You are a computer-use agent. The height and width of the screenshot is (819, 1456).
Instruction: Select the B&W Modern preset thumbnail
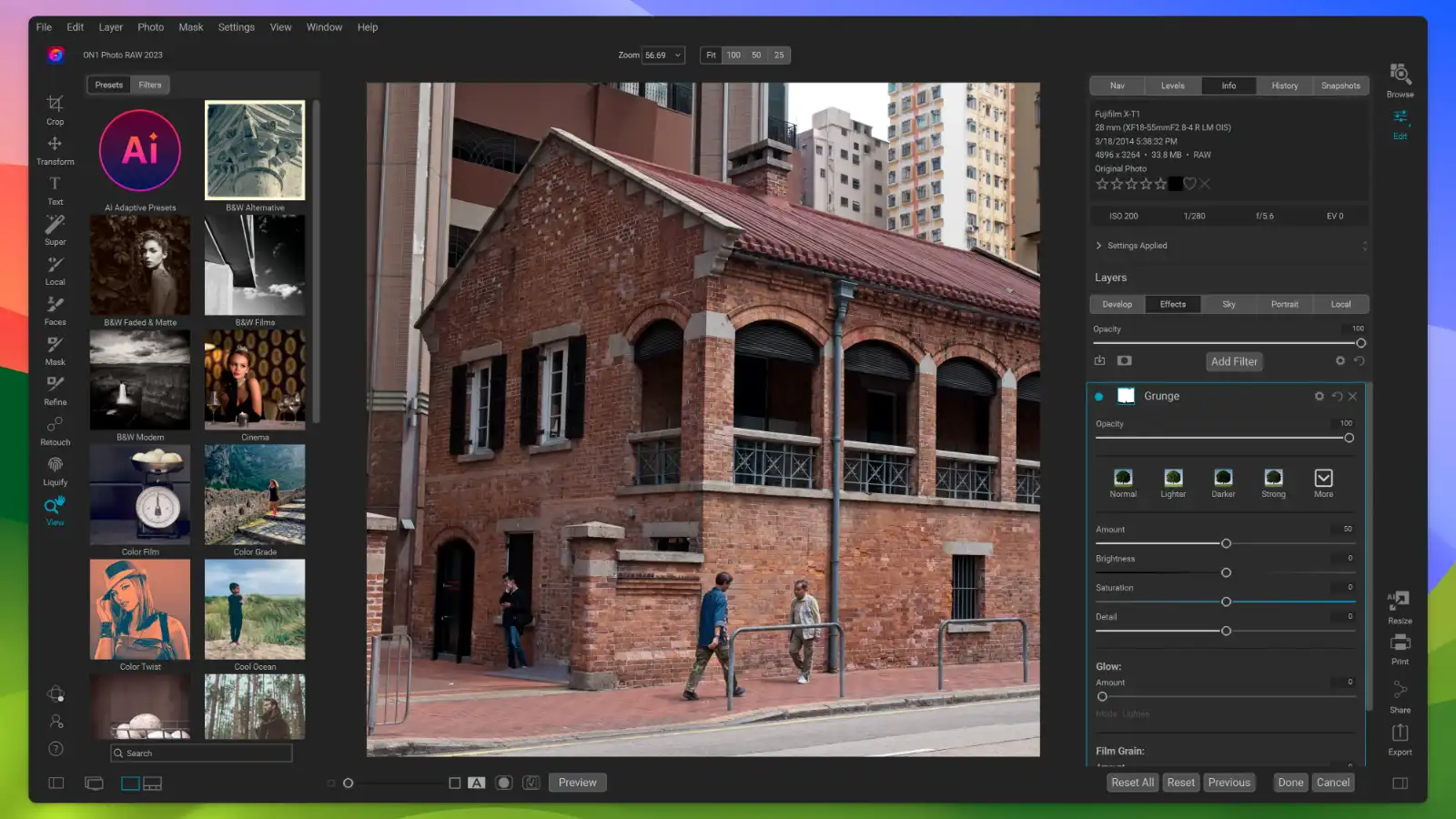139,379
